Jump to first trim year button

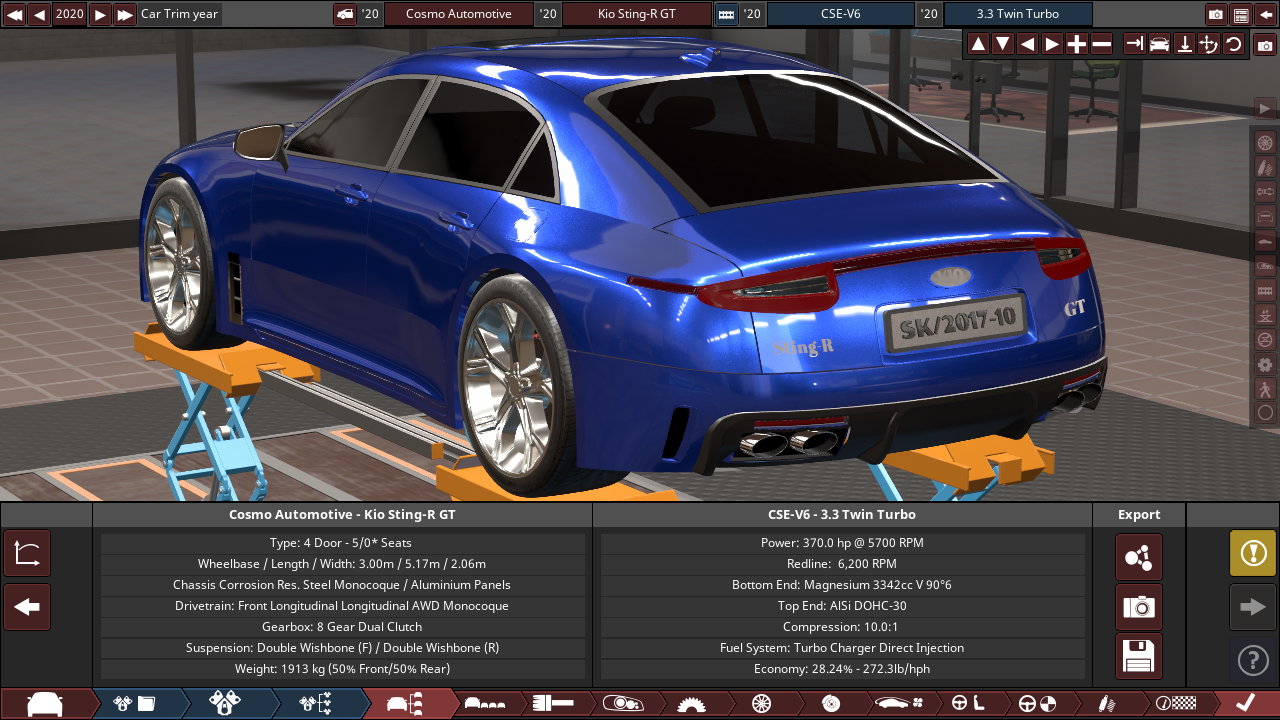tap(14, 14)
